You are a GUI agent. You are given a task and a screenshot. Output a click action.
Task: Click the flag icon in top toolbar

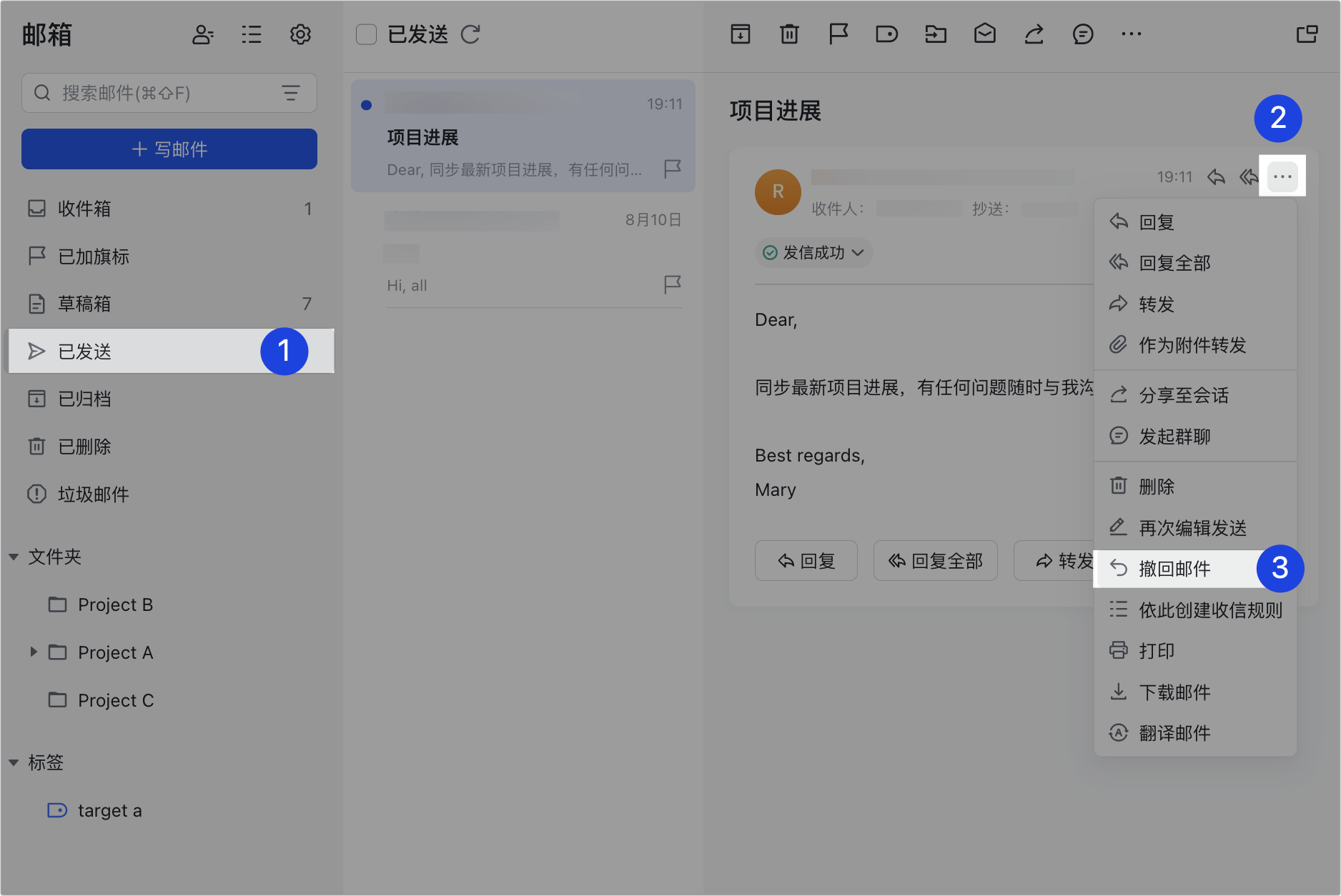coord(838,34)
